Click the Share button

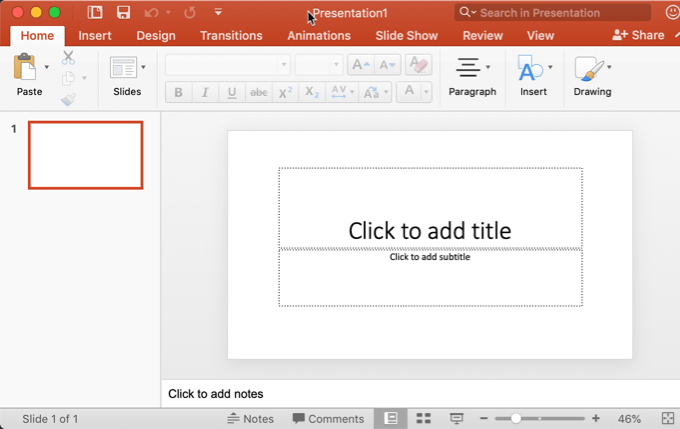(638, 35)
